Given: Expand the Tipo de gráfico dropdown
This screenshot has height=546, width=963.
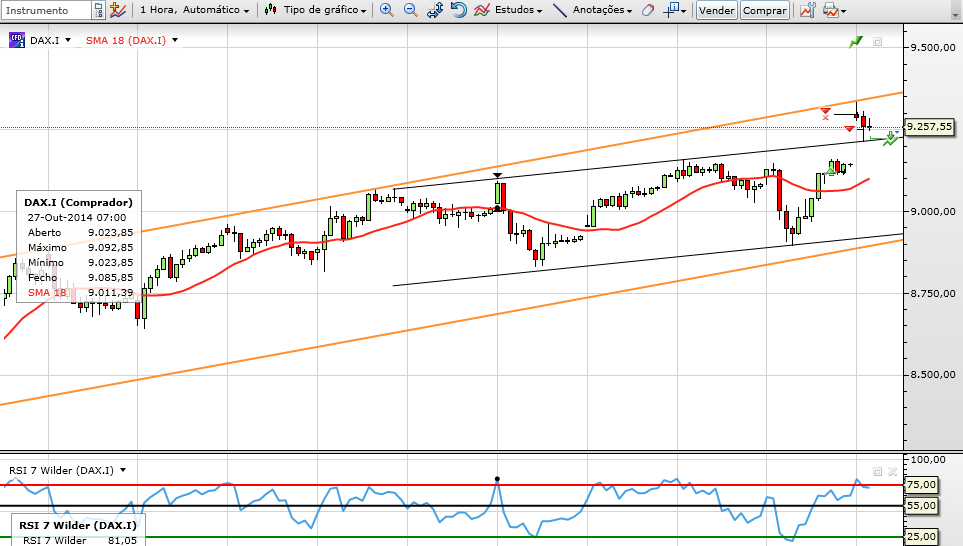Looking at the screenshot, I should click(x=325, y=10).
